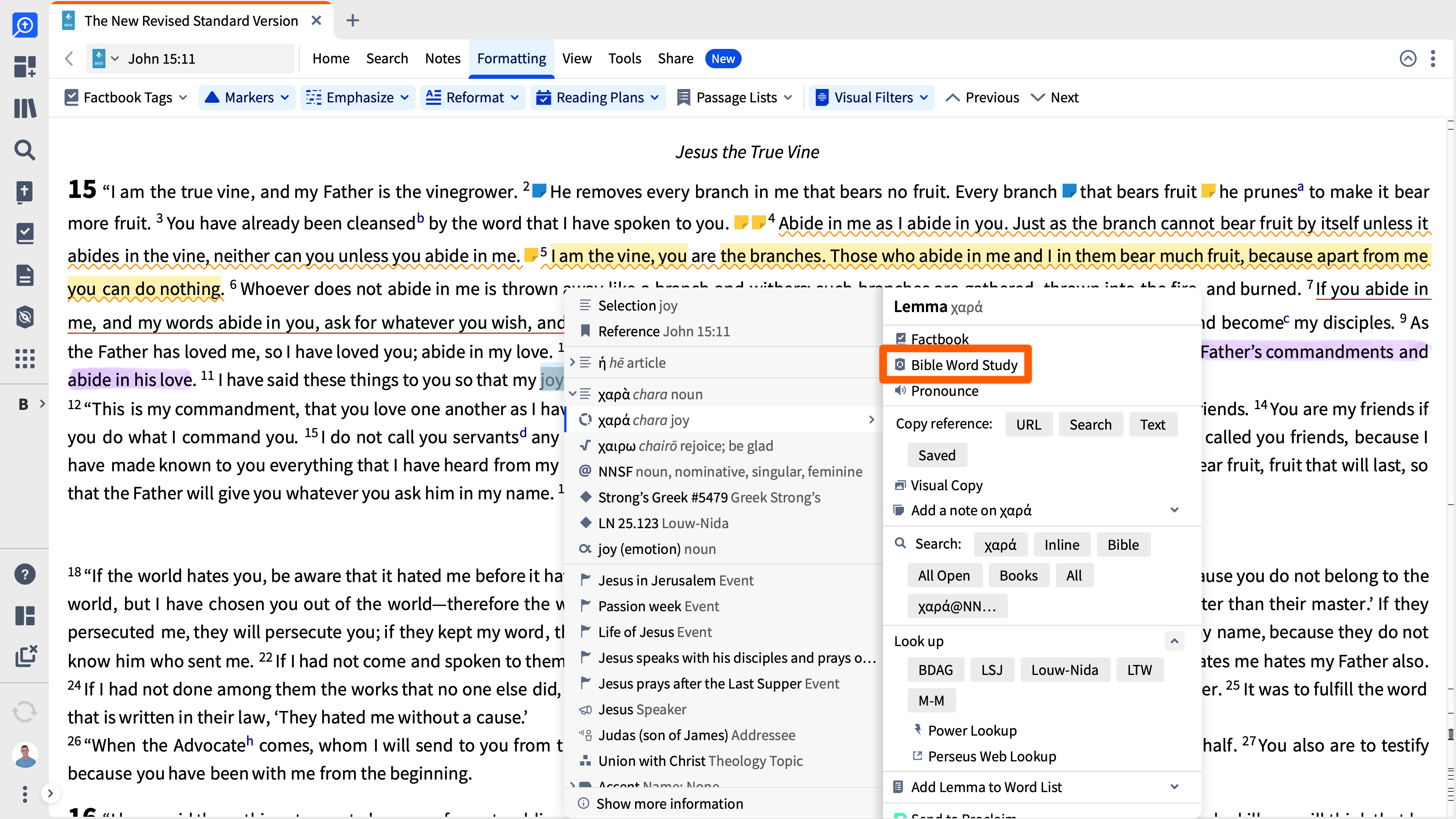
Task: Open the Notes document icon in sidebar
Action: [x=25, y=275]
